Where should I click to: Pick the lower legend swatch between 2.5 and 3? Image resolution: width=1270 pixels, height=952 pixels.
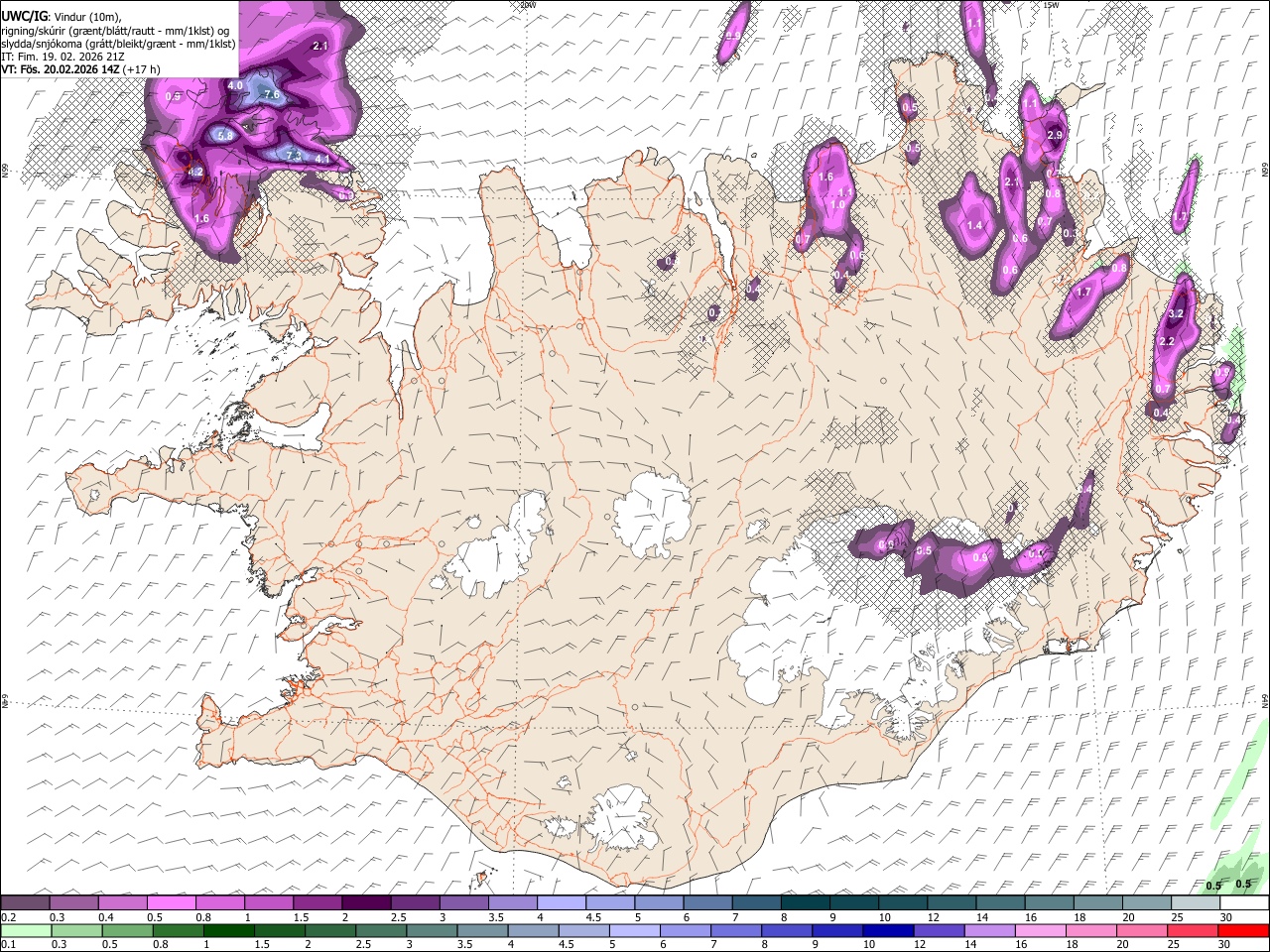(381, 930)
